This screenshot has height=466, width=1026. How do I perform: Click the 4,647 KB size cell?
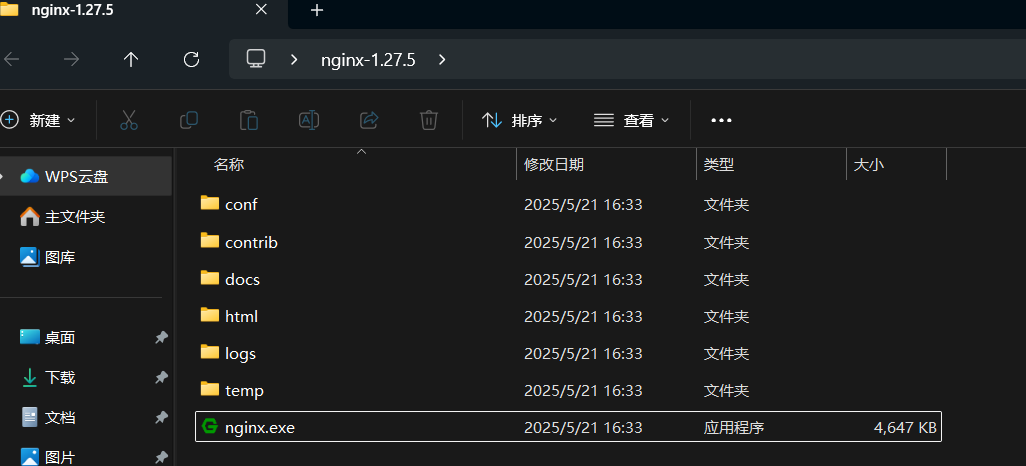(x=905, y=428)
